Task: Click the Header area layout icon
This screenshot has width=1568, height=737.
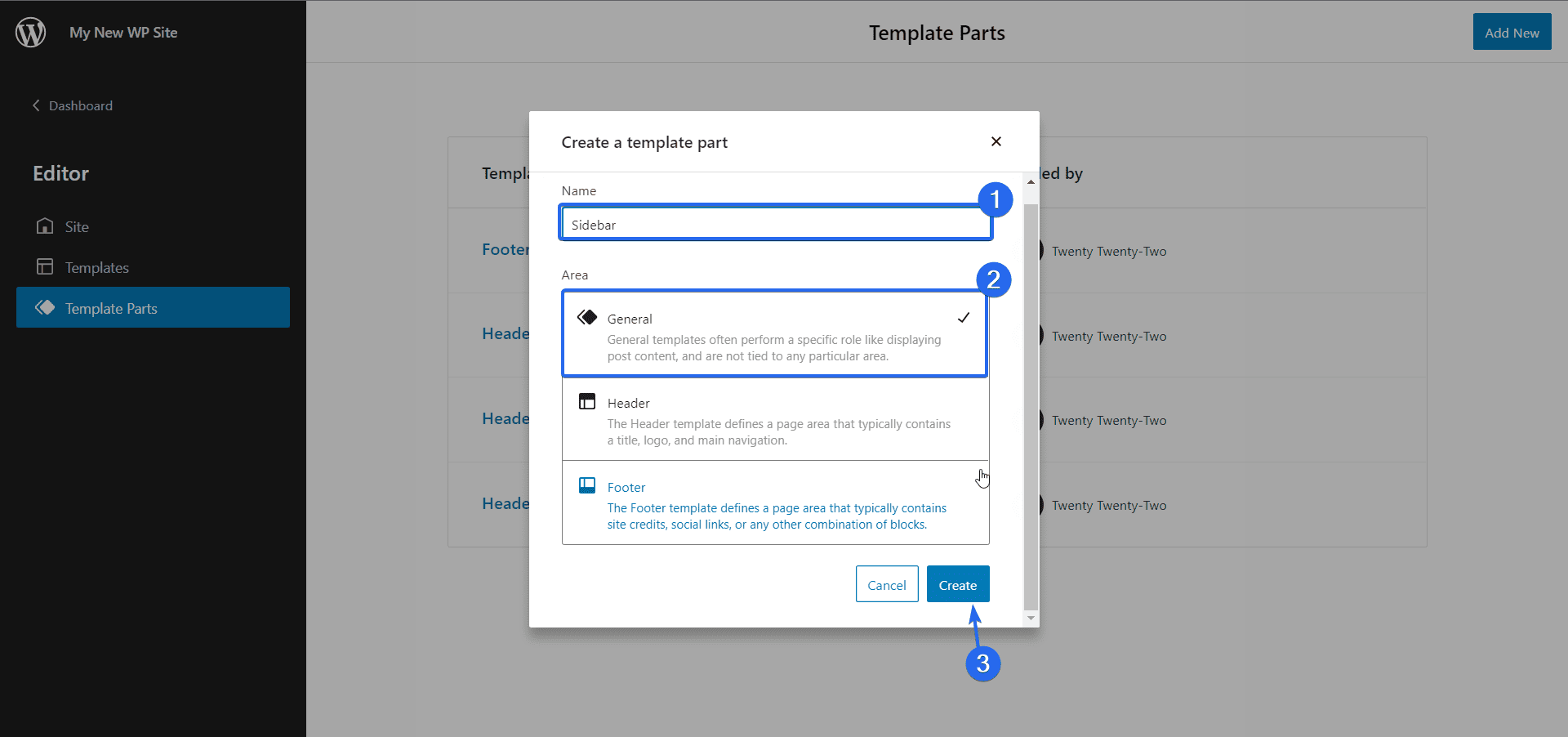Action: (x=587, y=401)
